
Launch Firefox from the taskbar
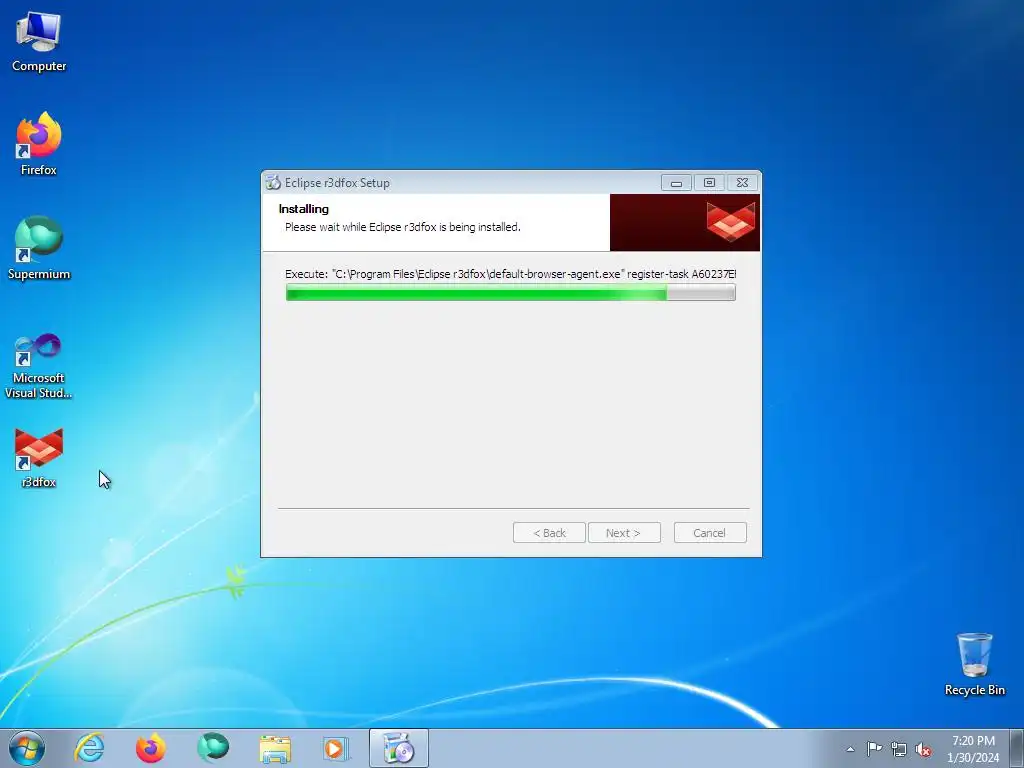pos(150,748)
